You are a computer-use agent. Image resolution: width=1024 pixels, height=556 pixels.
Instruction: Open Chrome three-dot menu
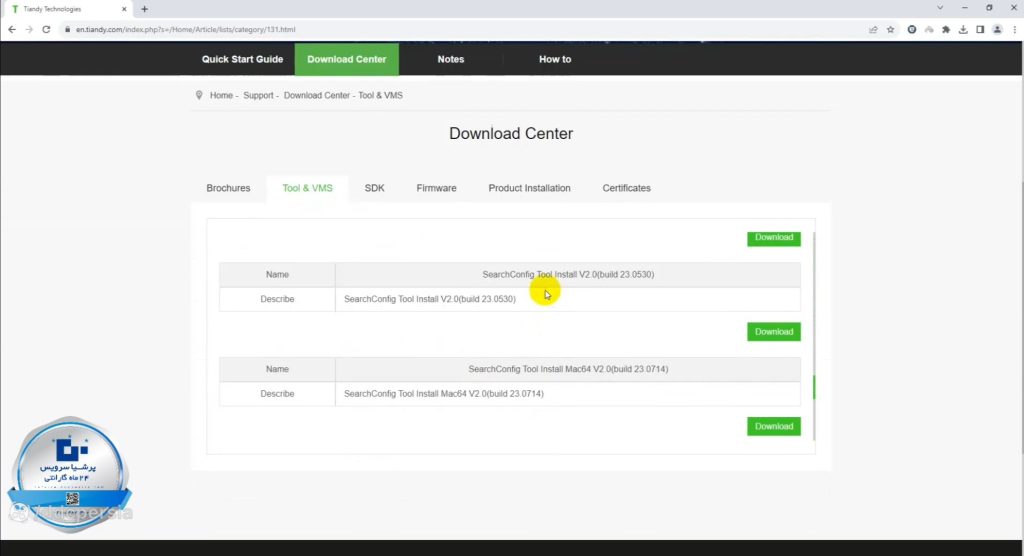point(1014,29)
